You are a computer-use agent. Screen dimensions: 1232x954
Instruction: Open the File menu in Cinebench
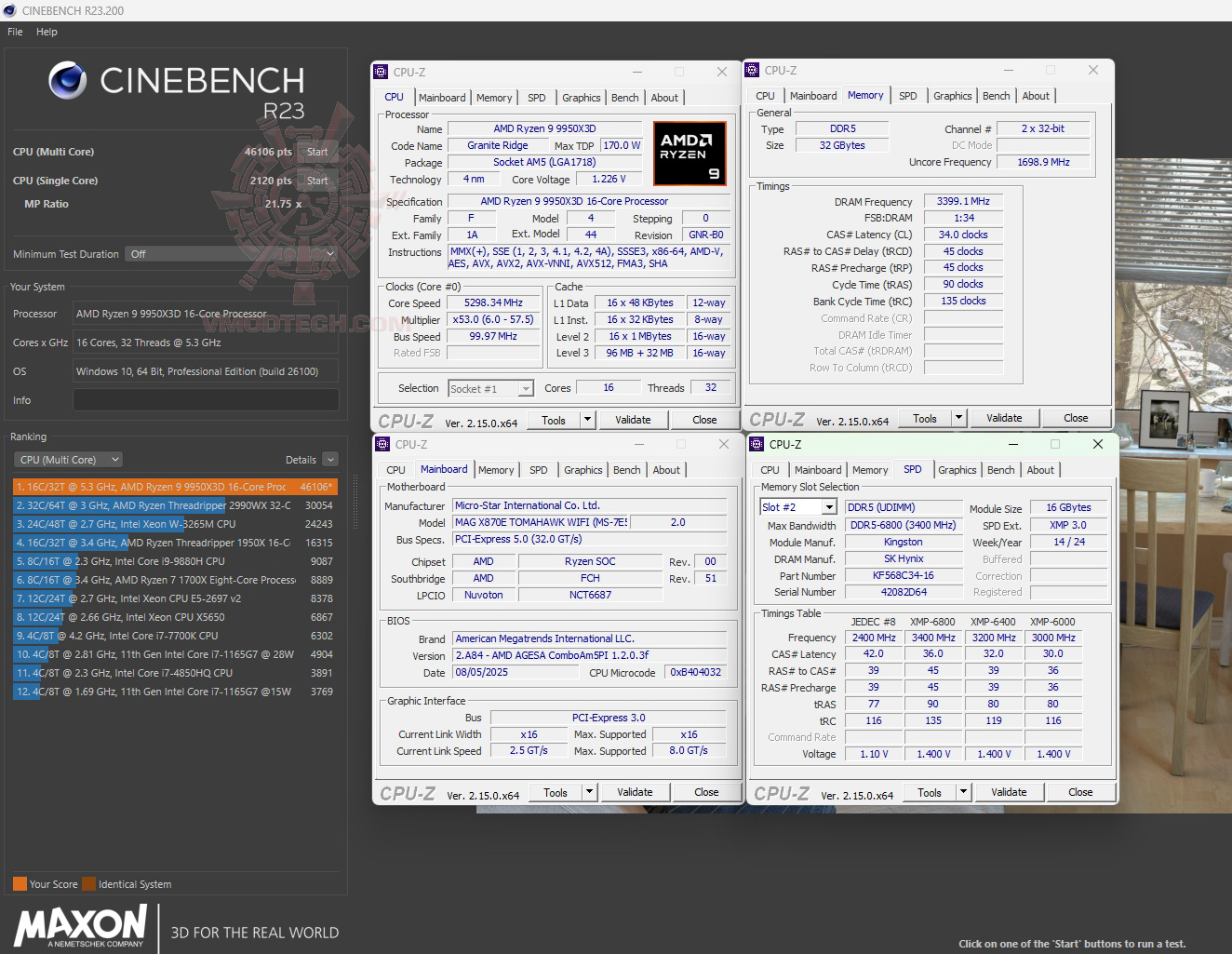tap(14, 31)
